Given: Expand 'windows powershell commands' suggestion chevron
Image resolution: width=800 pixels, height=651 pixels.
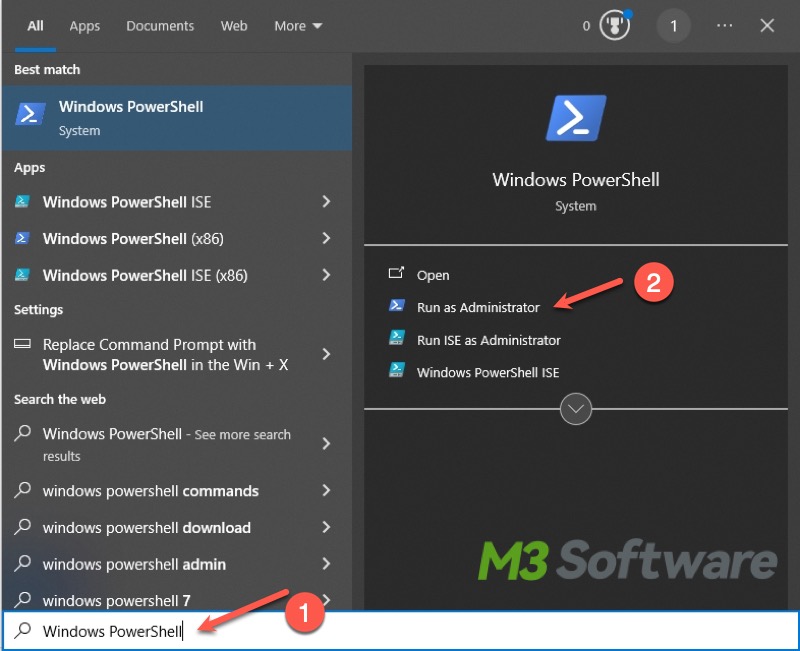Looking at the screenshot, I should (x=326, y=490).
